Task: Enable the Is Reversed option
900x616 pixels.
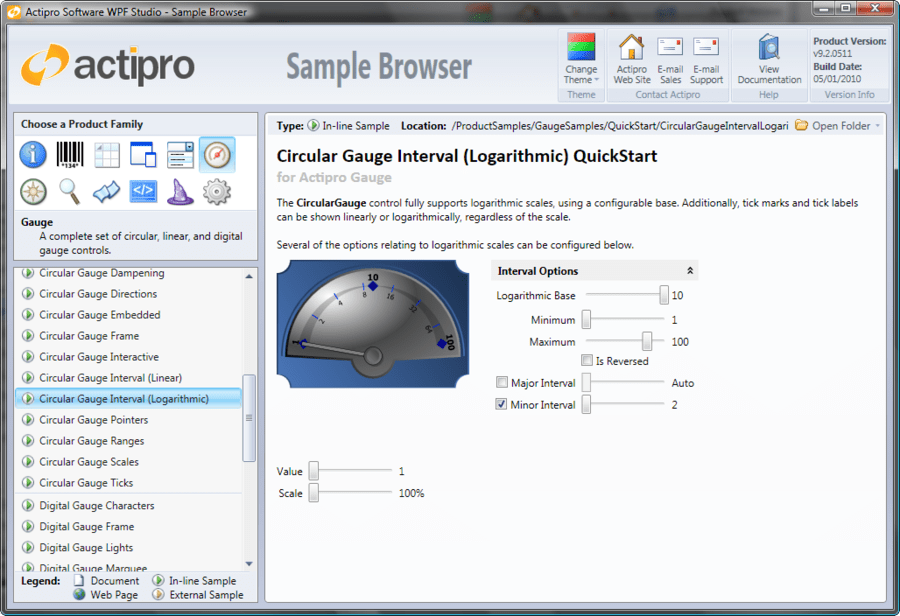Action: pos(587,361)
